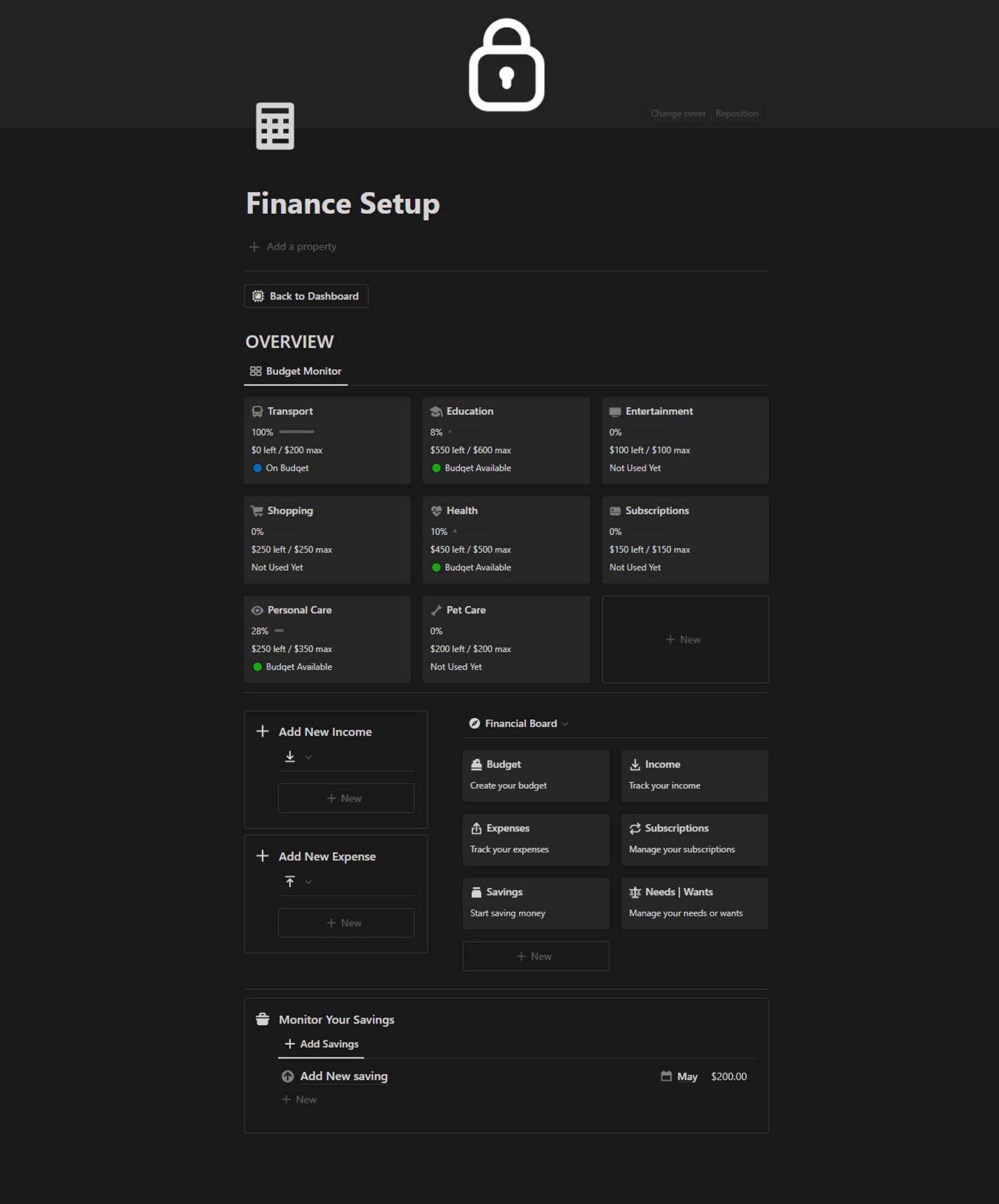Click Education's green Budget Available dot

[436, 468]
